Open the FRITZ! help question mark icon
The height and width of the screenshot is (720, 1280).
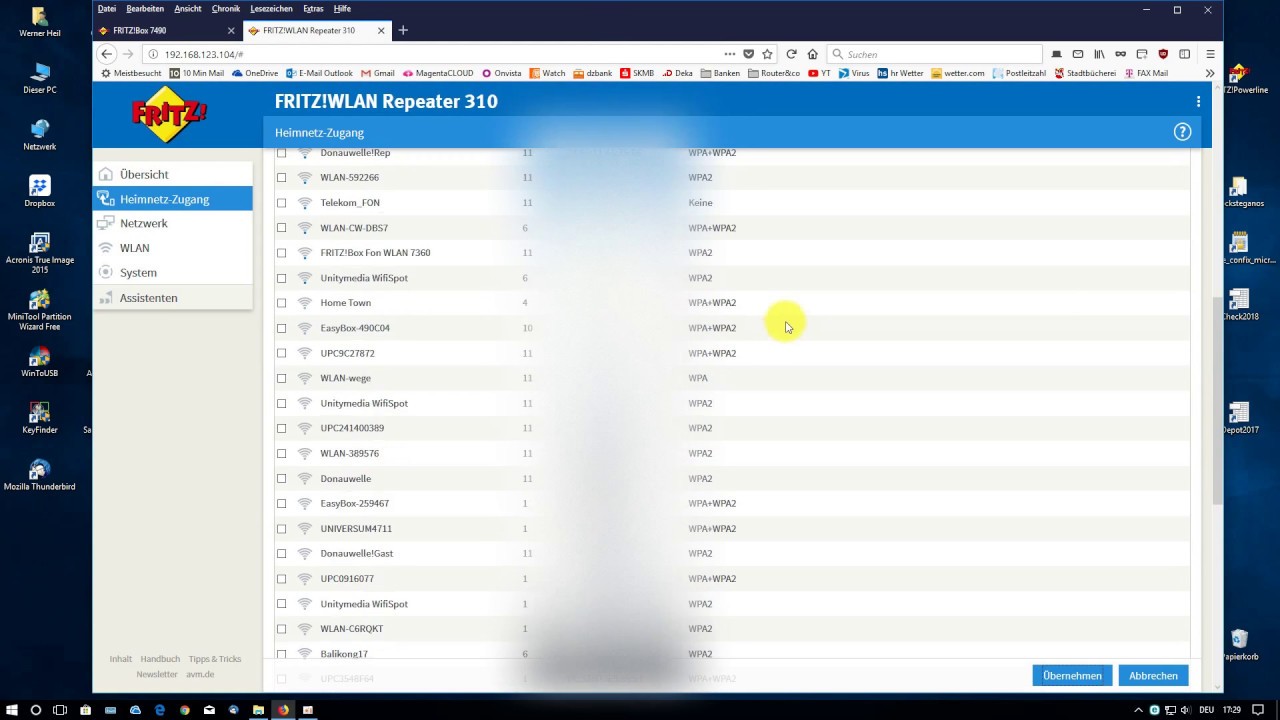pyautogui.click(x=1182, y=132)
